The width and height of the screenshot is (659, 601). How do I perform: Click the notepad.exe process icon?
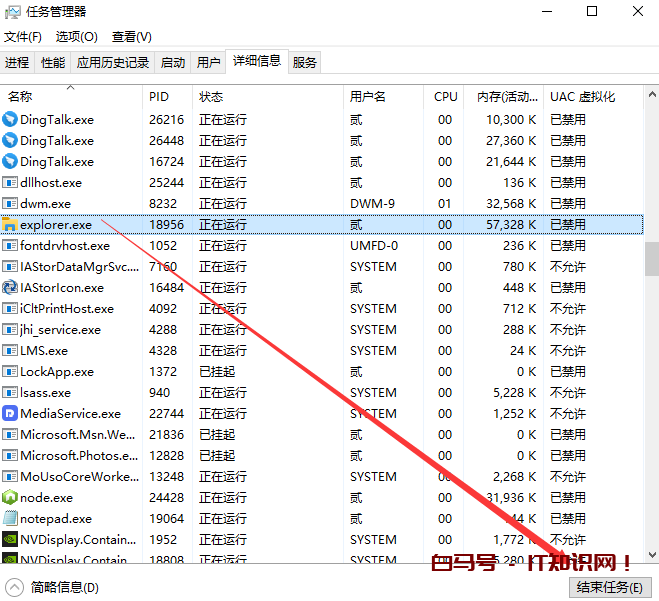pyautogui.click(x=10, y=519)
